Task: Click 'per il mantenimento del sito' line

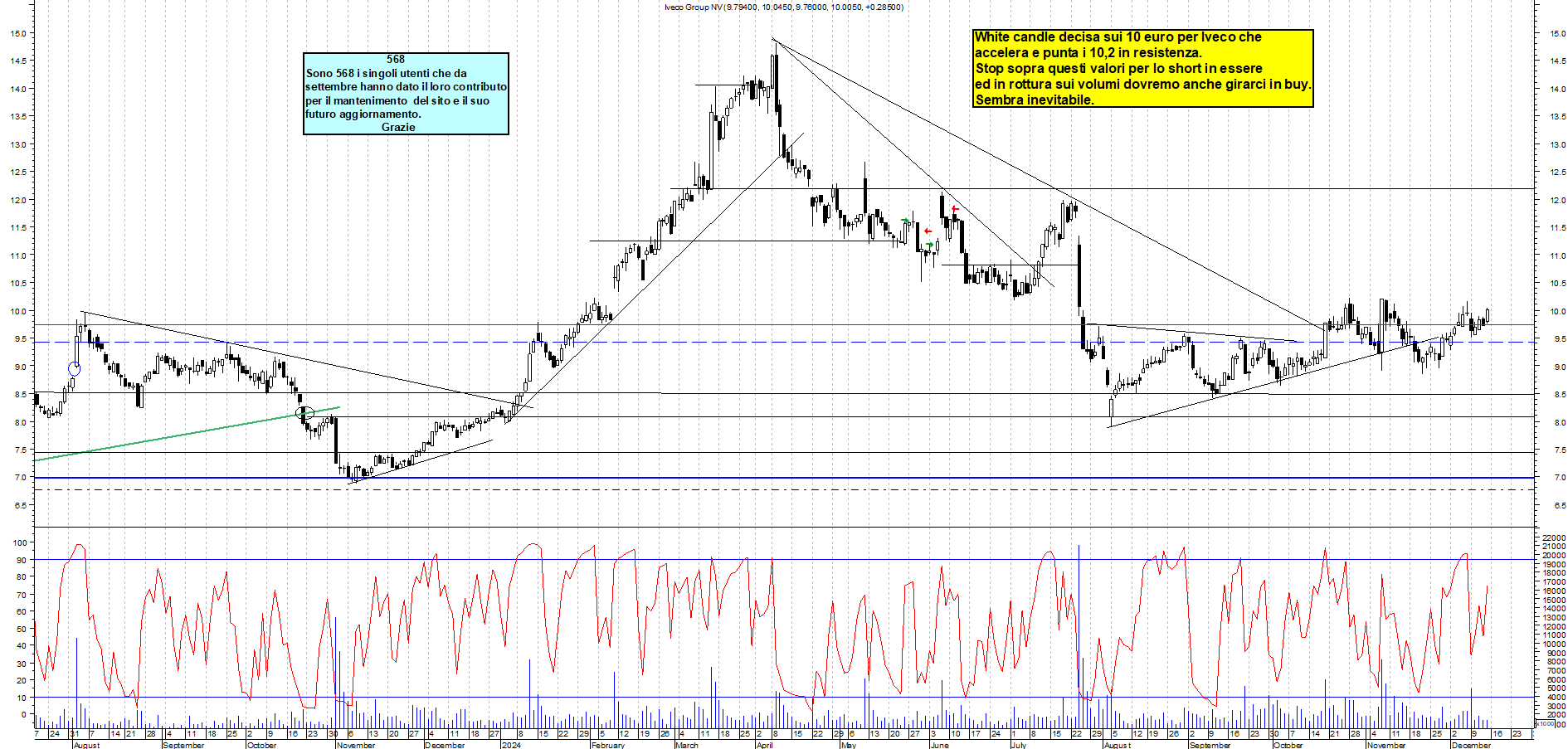Action: tap(397, 100)
